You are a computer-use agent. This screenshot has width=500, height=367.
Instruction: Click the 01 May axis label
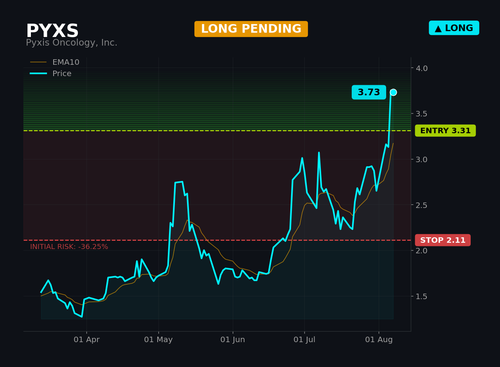(158, 340)
